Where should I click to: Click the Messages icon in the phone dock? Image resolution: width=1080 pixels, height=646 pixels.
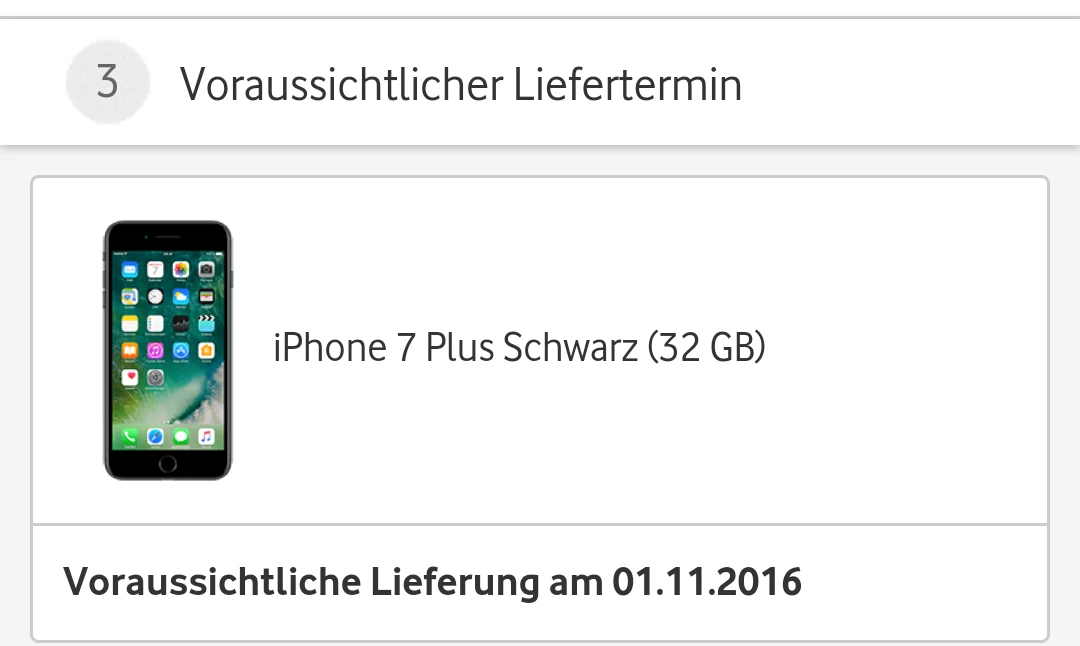point(181,437)
